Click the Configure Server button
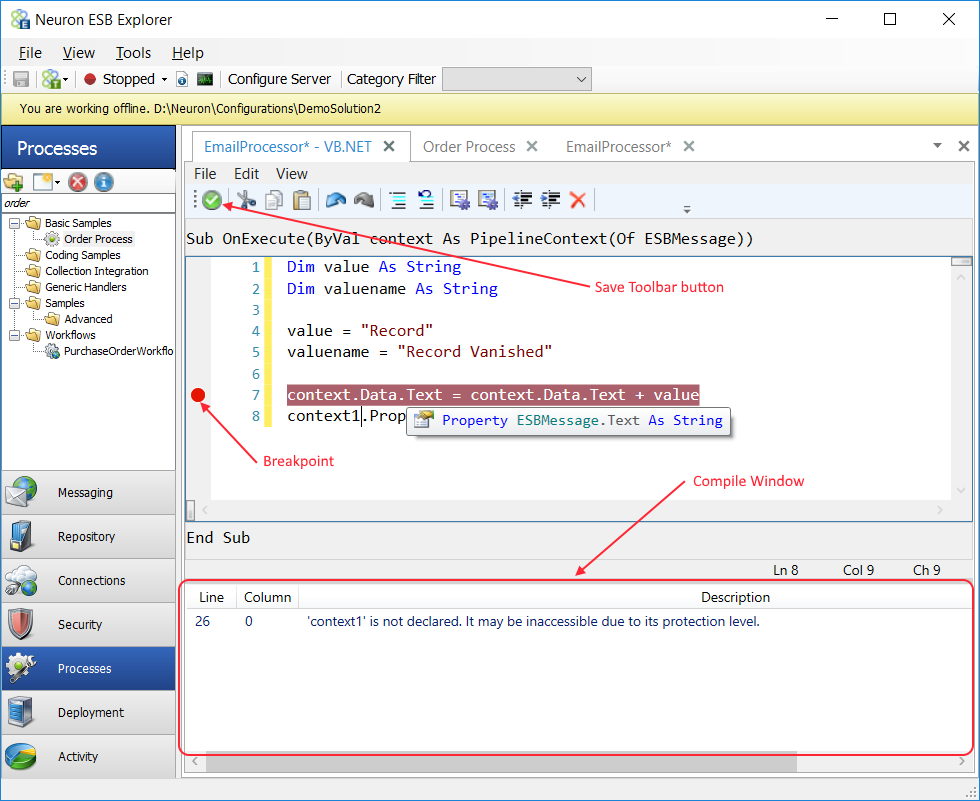 [x=279, y=79]
